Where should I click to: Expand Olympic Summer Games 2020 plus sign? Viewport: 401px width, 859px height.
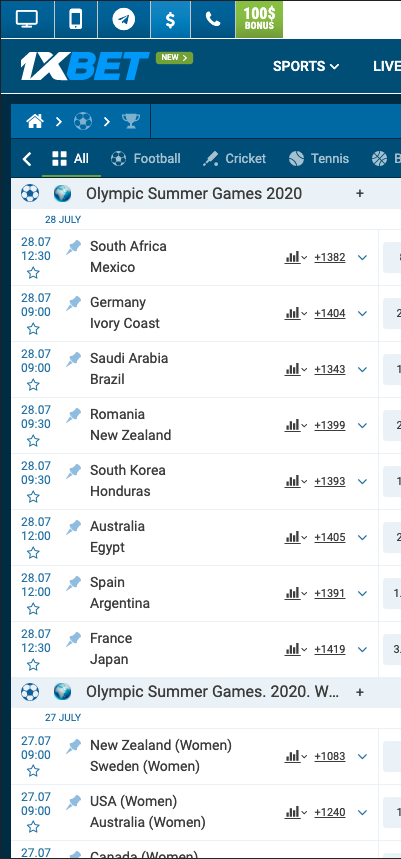click(360, 193)
